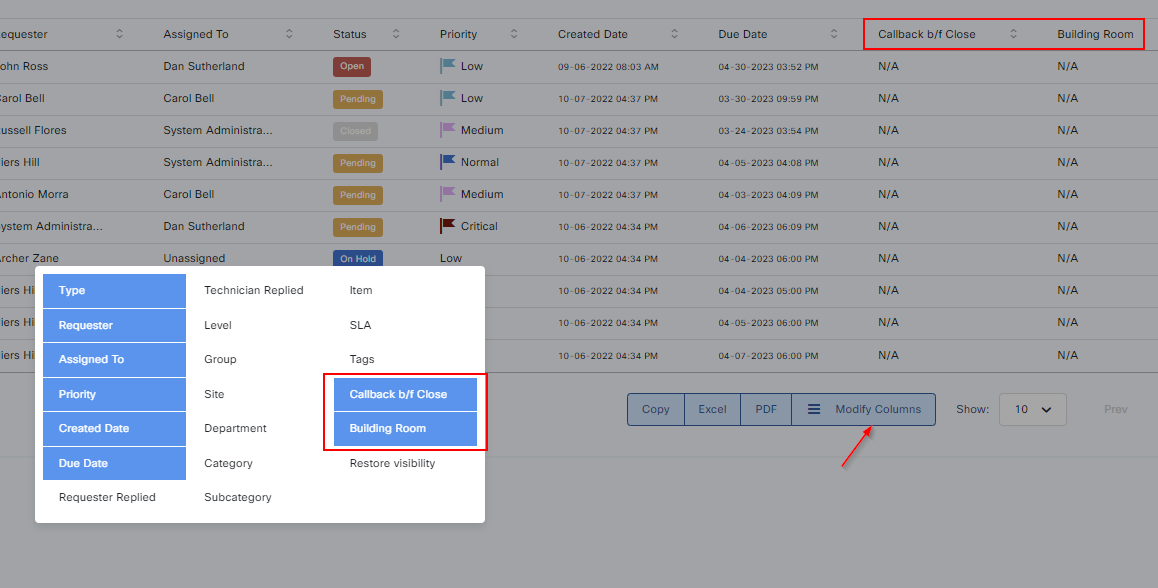Click the red Open status badge
The image size is (1158, 588).
352,67
